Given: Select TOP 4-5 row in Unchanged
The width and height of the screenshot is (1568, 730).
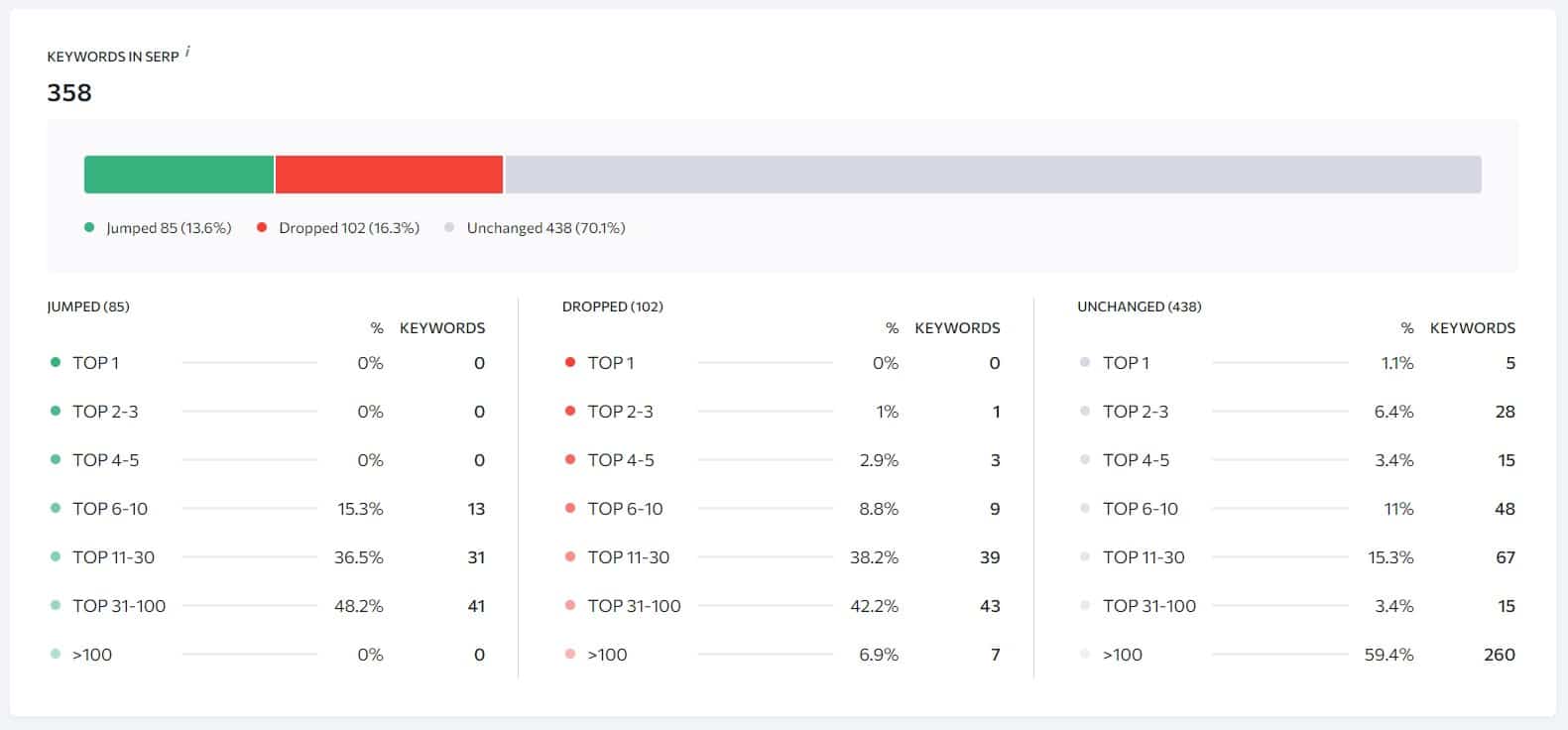Looking at the screenshot, I should (x=1296, y=460).
